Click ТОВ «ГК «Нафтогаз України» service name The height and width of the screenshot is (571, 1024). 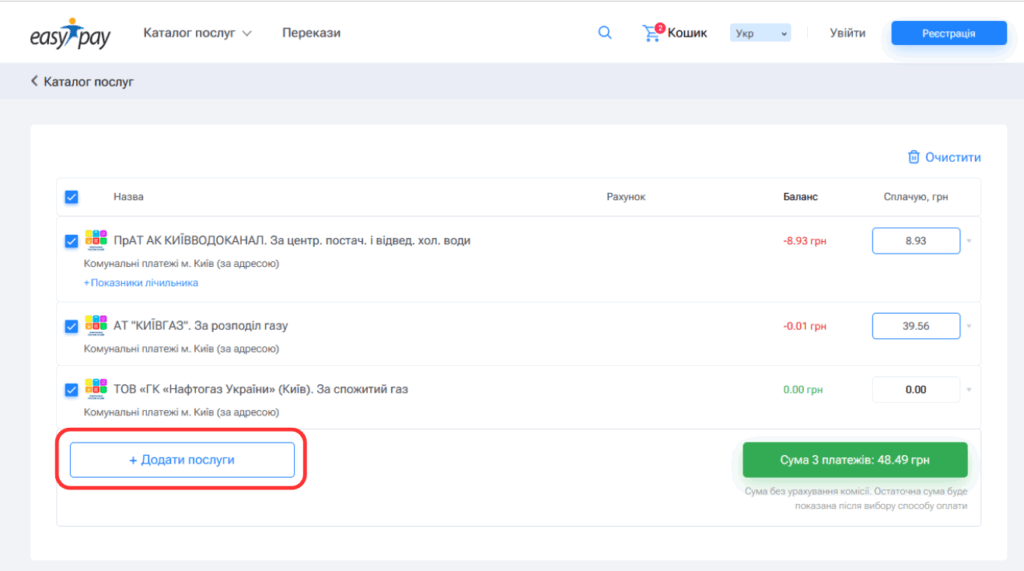(261, 389)
